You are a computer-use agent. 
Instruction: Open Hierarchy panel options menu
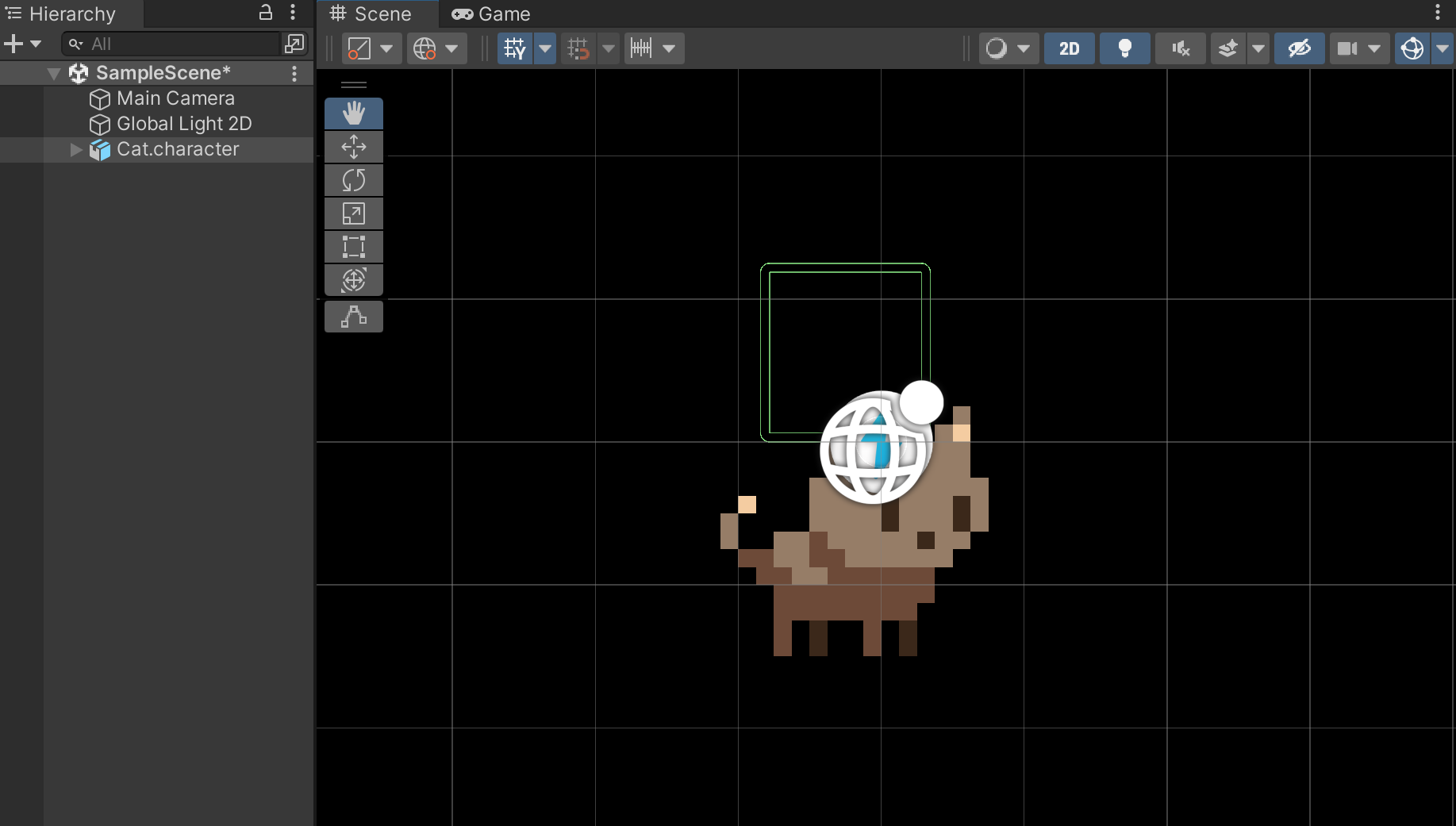(x=293, y=12)
